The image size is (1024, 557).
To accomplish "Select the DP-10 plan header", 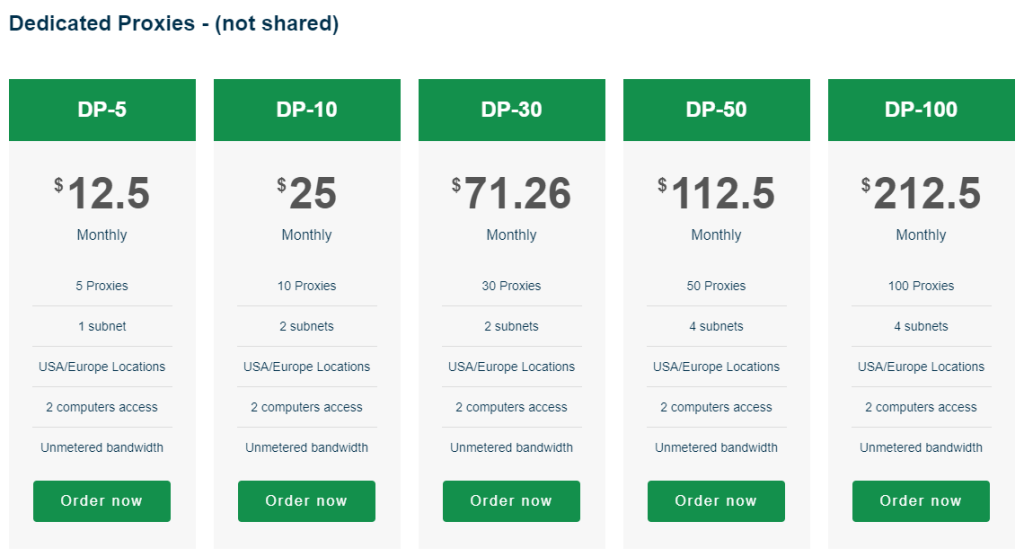I will pyautogui.click(x=307, y=110).
